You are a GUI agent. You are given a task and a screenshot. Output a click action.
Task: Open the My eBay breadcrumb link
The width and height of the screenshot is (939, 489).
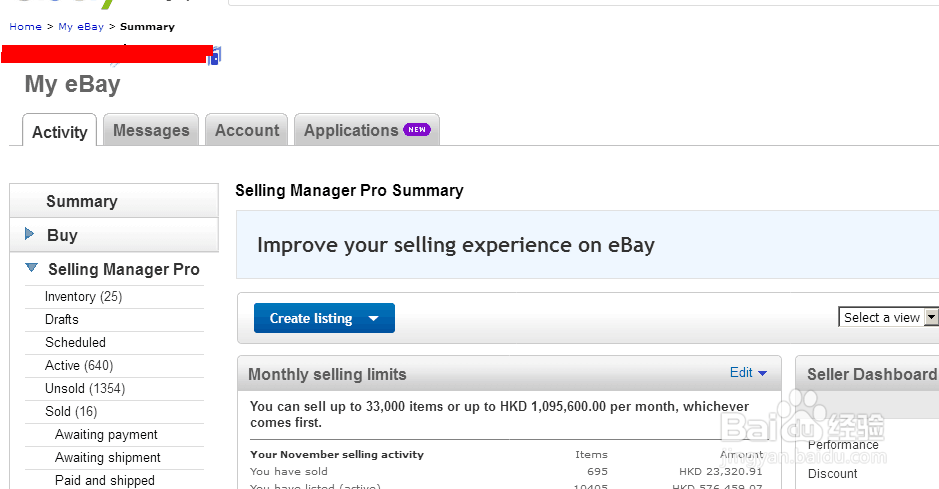(x=81, y=26)
